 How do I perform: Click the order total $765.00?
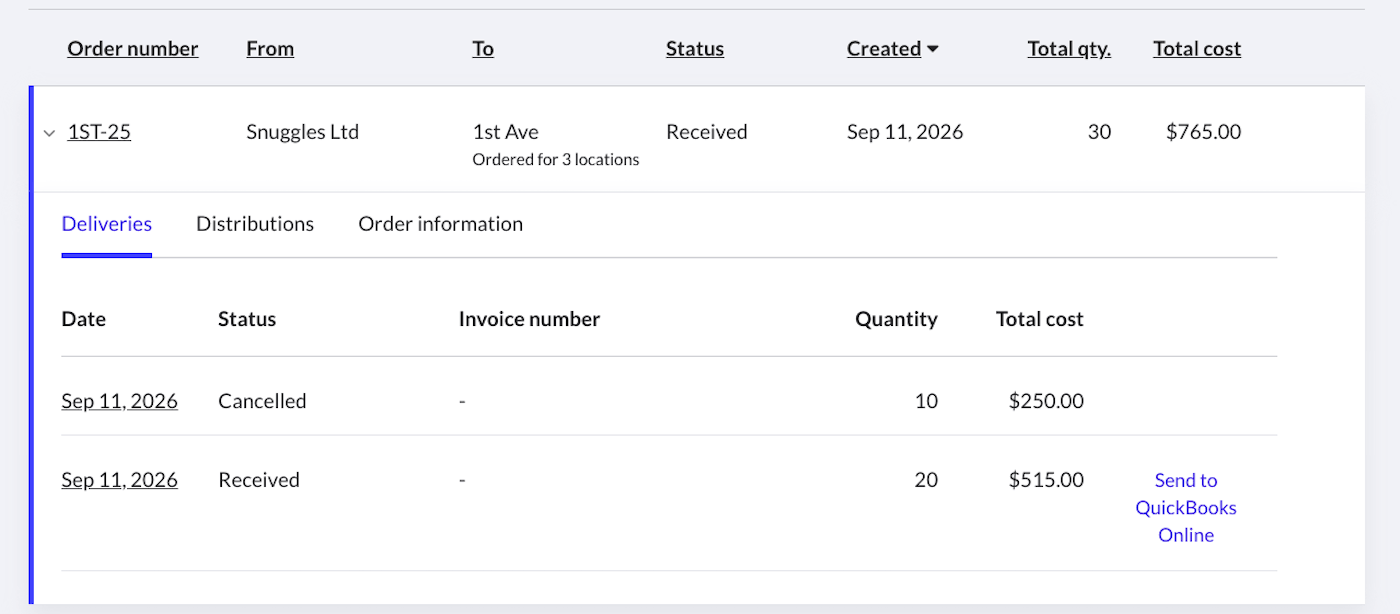1204,132
